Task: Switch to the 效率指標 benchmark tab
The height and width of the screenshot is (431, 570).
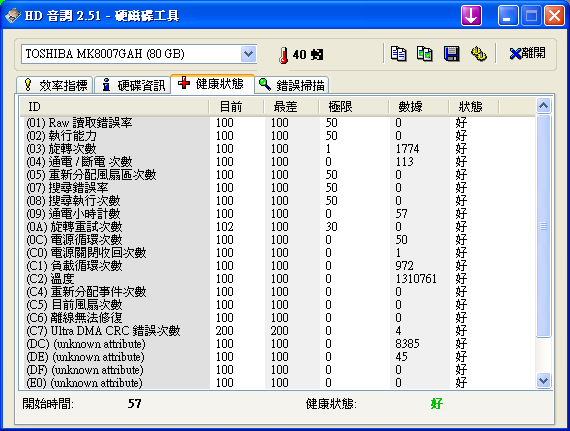Action: pos(55,85)
